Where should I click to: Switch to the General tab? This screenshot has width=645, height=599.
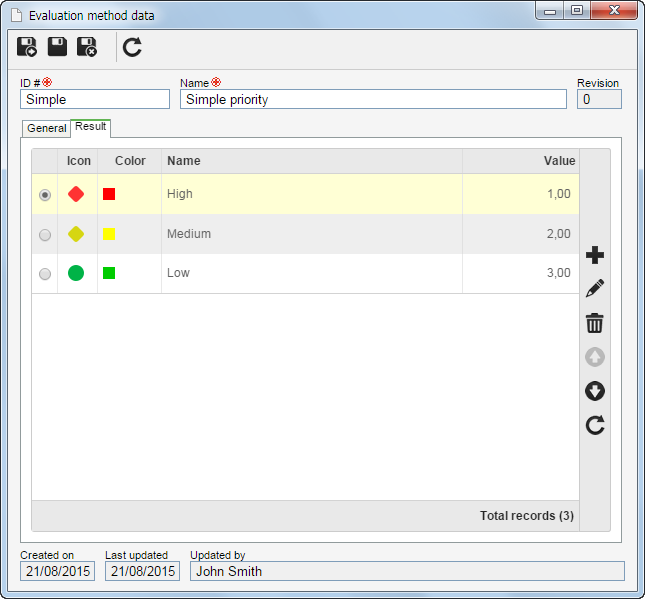(46, 128)
